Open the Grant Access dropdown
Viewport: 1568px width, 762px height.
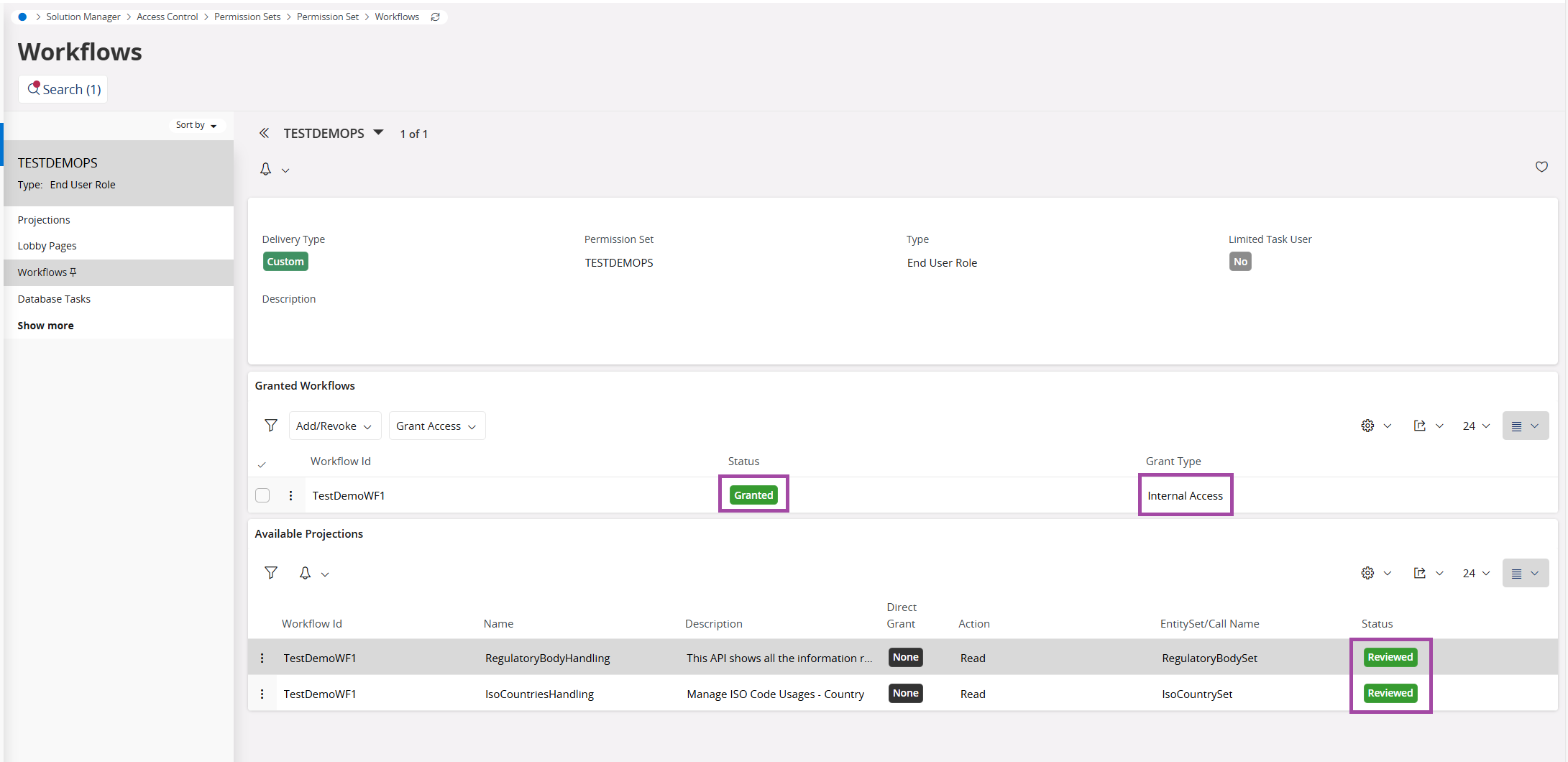(436, 426)
